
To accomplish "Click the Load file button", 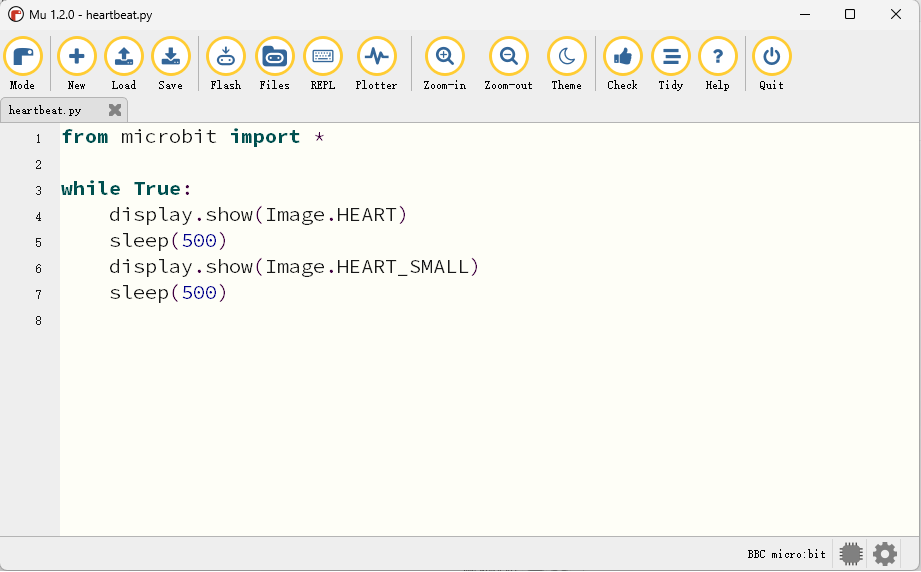I will pos(123,63).
